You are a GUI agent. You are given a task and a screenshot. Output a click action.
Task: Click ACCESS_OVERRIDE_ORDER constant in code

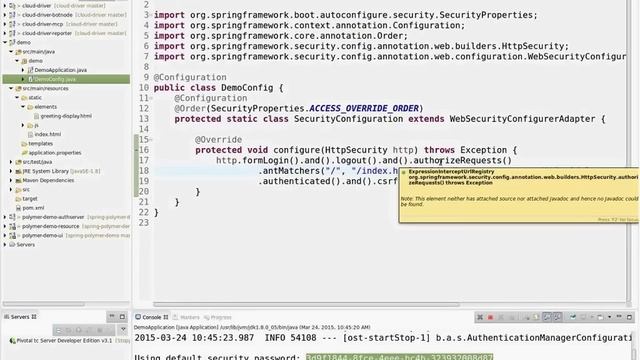364,109
